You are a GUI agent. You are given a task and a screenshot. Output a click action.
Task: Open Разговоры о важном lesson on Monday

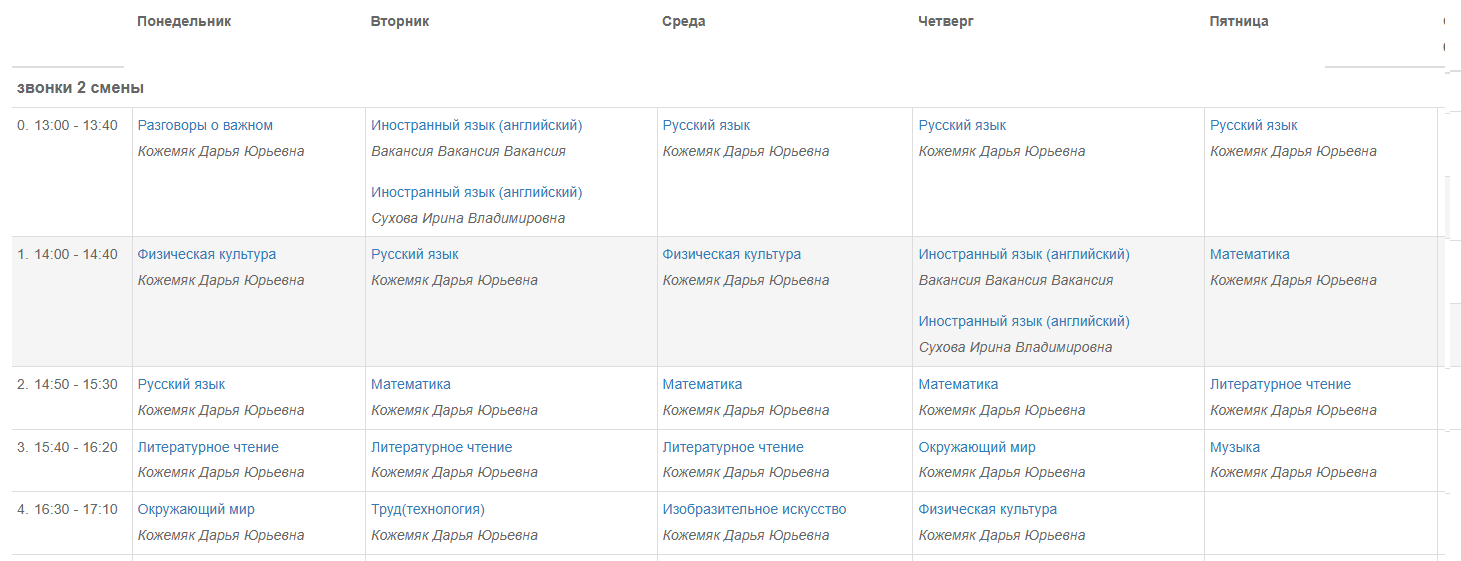coord(205,125)
